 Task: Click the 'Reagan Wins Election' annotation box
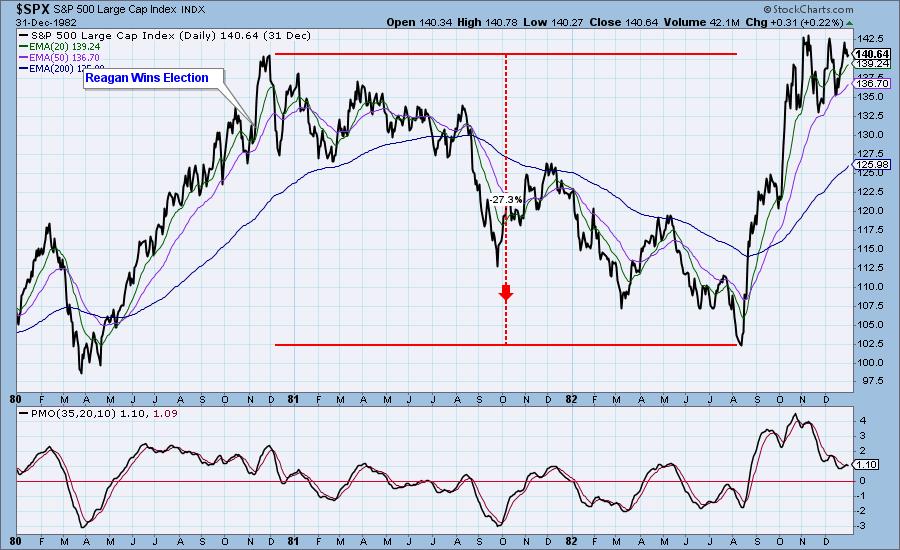coord(153,78)
